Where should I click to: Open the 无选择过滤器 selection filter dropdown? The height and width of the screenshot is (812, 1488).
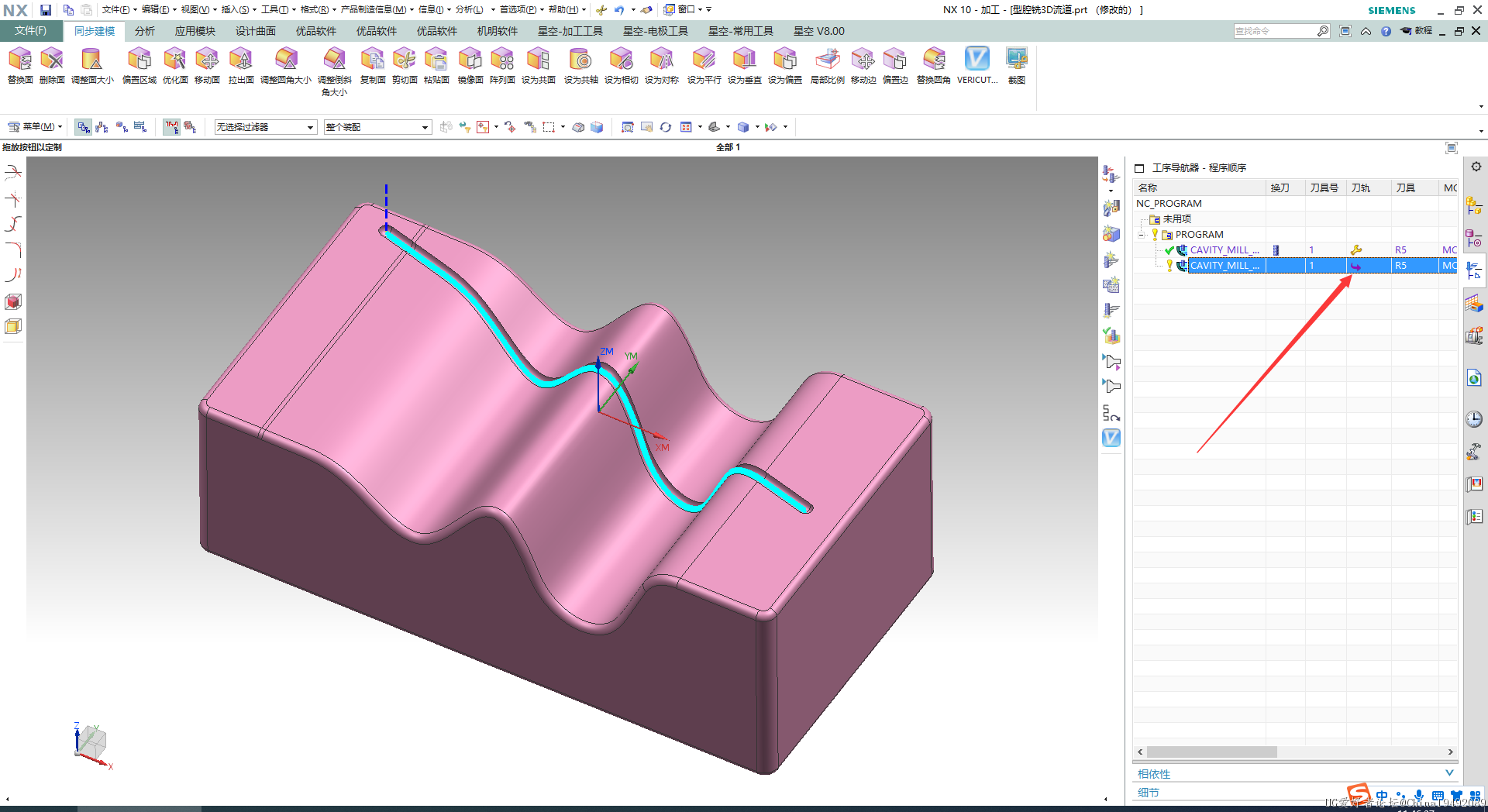(x=266, y=127)
